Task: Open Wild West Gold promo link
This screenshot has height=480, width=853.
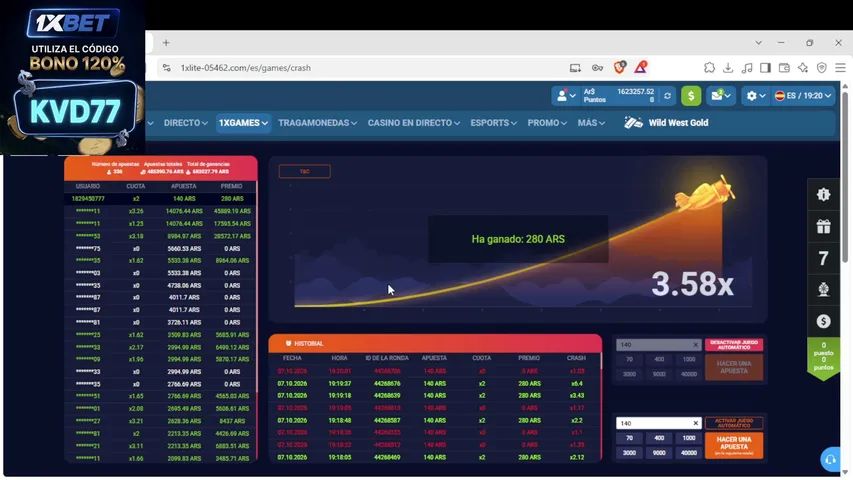Action: click(666, 123)
